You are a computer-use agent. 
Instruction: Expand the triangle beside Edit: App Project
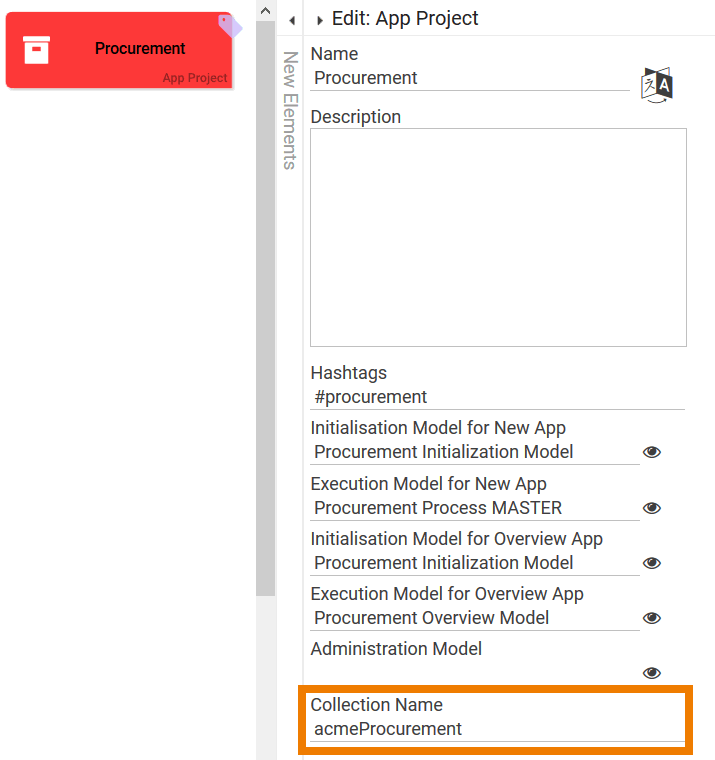319,20
